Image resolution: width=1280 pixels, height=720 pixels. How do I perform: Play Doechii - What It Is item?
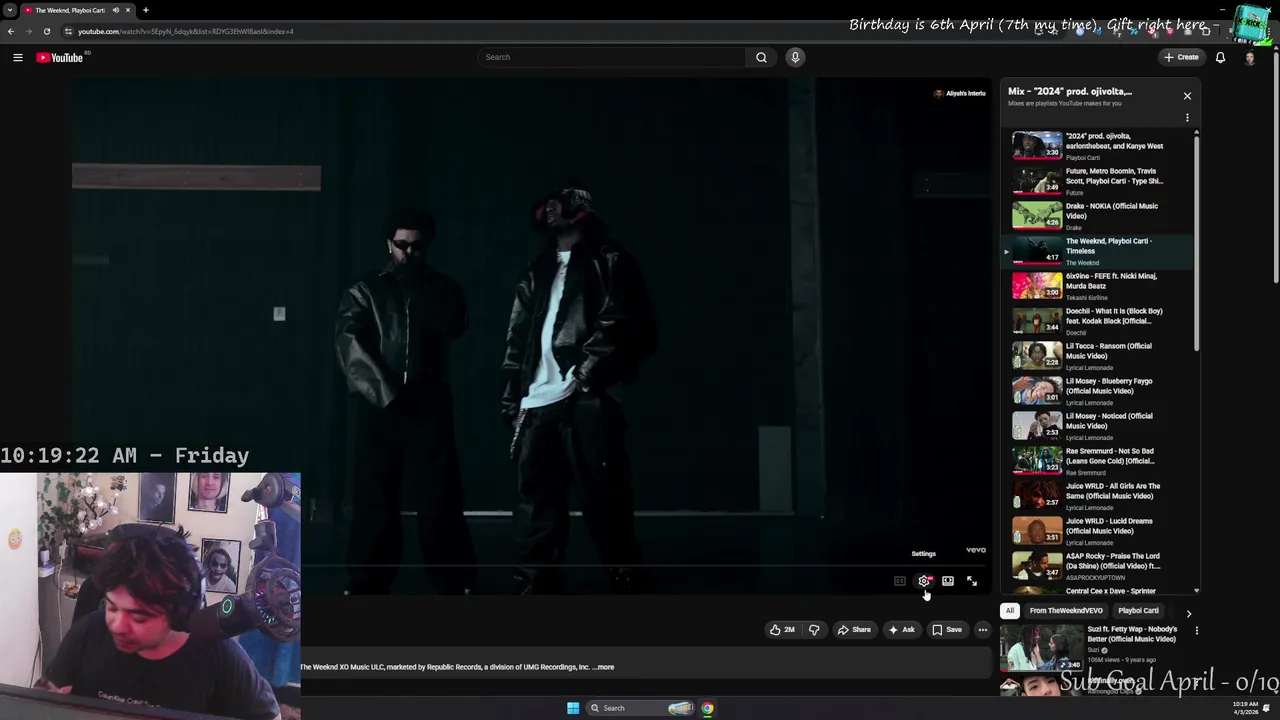tap(1098, 321)
